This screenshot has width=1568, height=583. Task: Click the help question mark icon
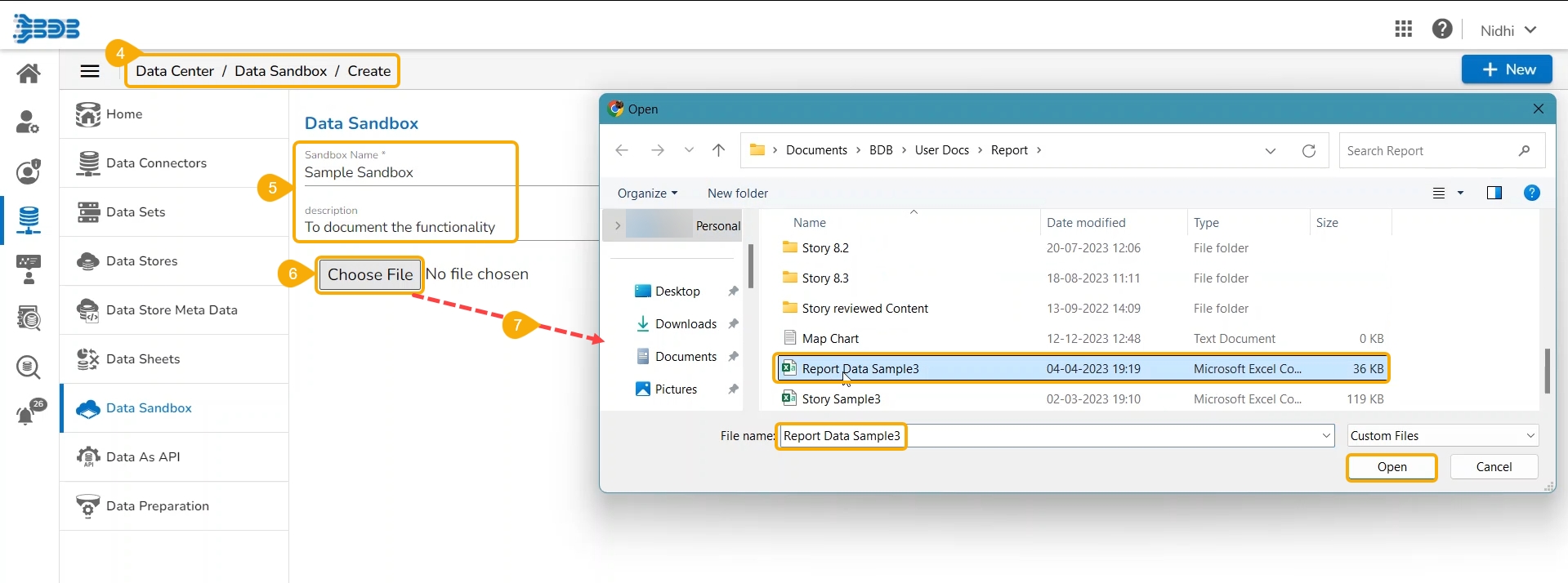point(1442,29)
